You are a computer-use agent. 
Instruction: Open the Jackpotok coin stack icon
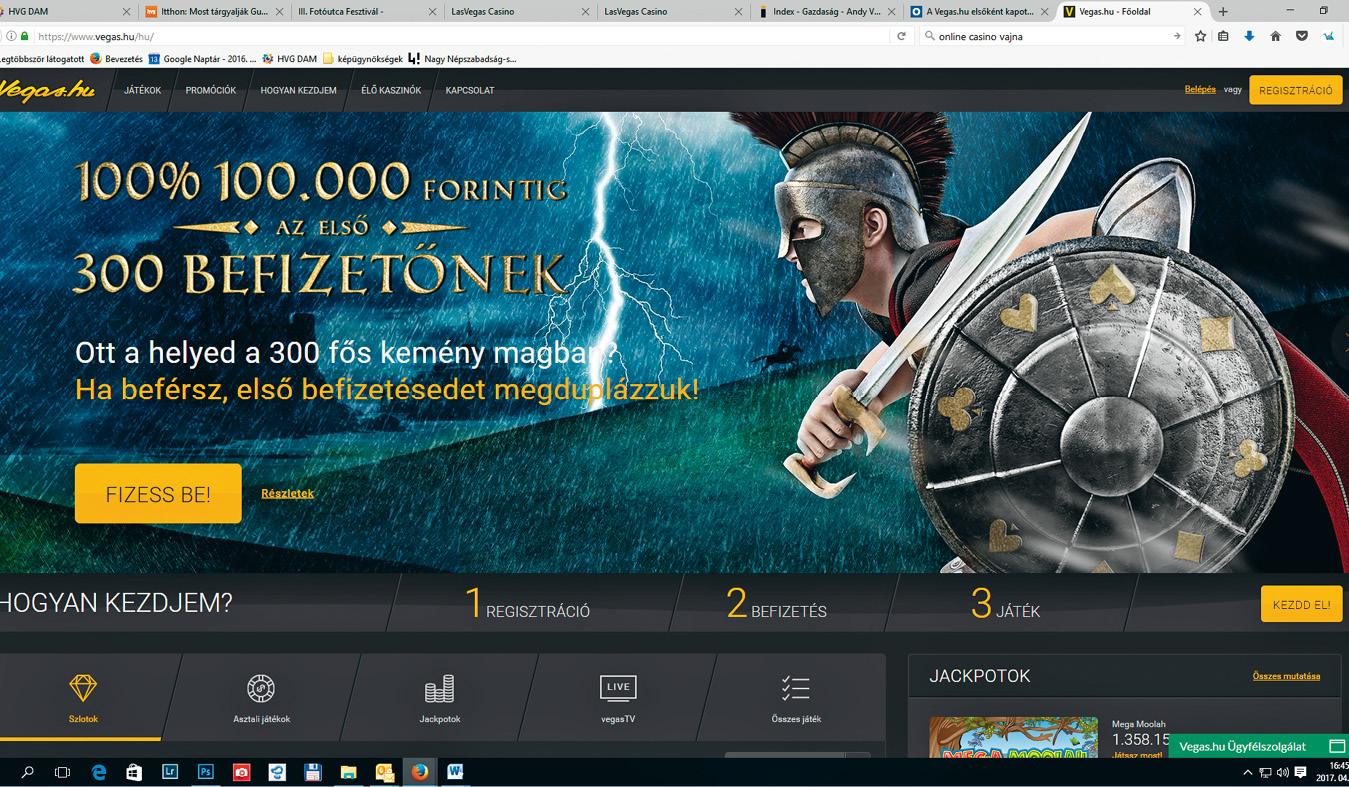click(x=439, y=688)
